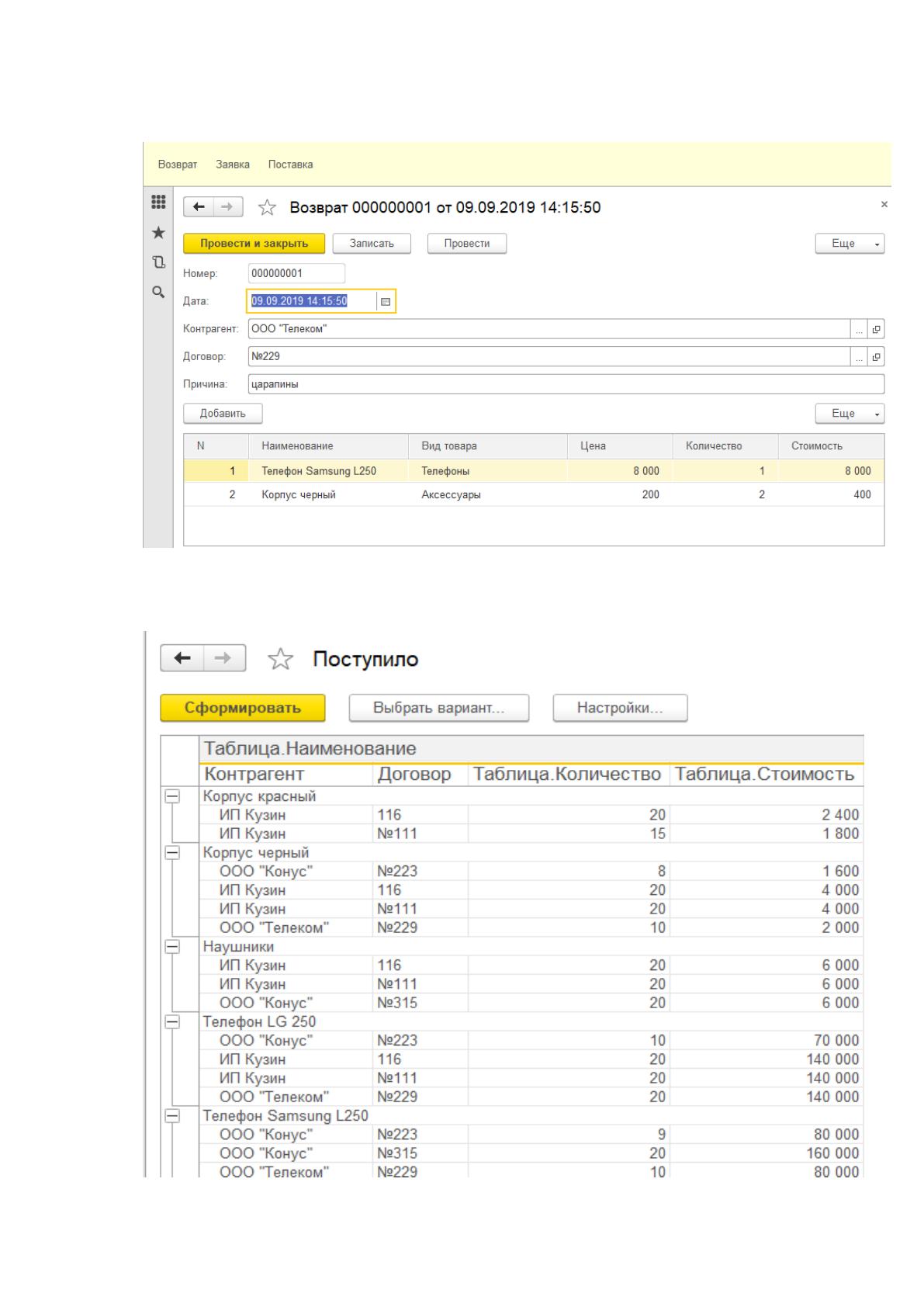Screen dimensions: 924x1307
Task: Open Favorites star in left sidebar
Action: pos(158,232)
